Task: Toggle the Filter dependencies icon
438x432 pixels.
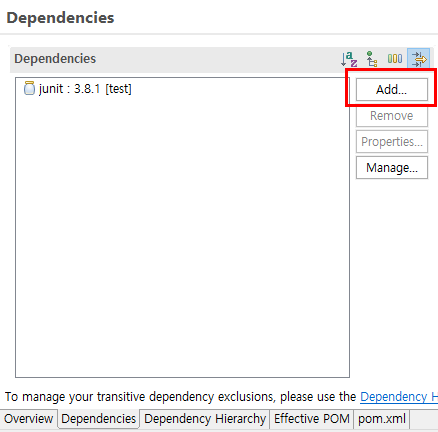Action: click(419, 59)
